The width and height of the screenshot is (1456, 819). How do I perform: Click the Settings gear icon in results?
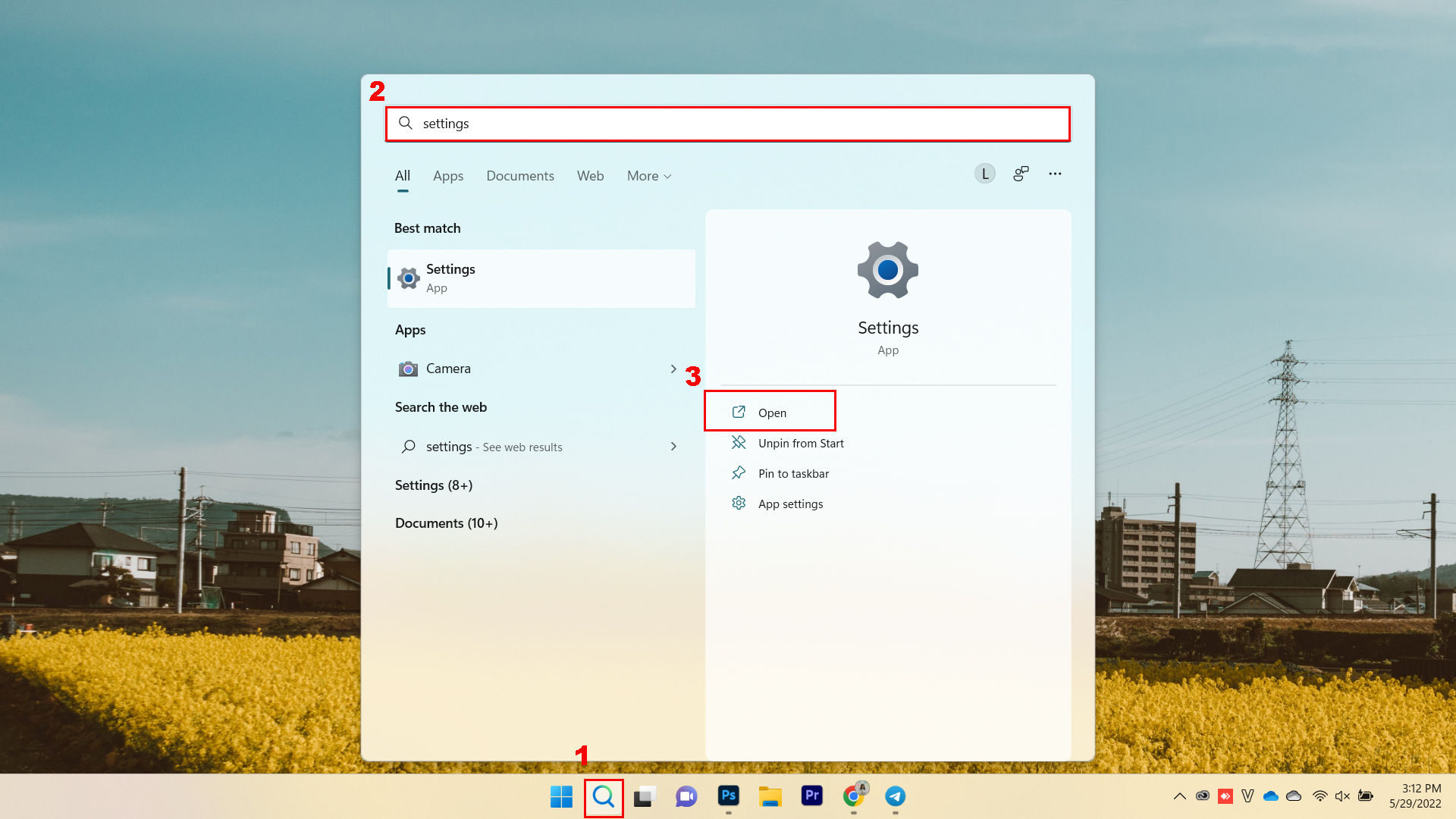pyautogui.click(x=887, y=270)
